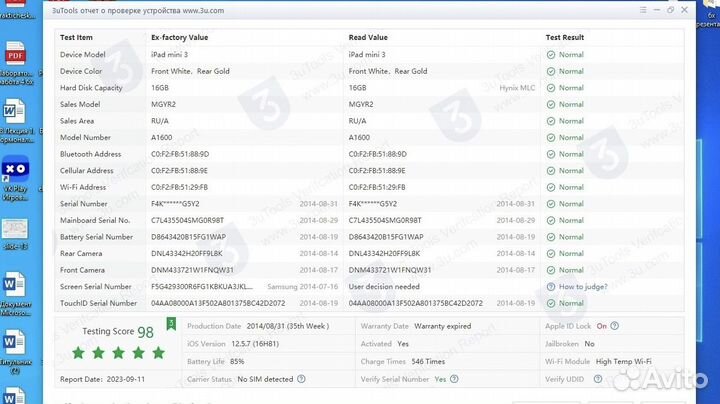Click question icon in Screen Serial Number row
This screenshot has width=720, height=404.
551,286
